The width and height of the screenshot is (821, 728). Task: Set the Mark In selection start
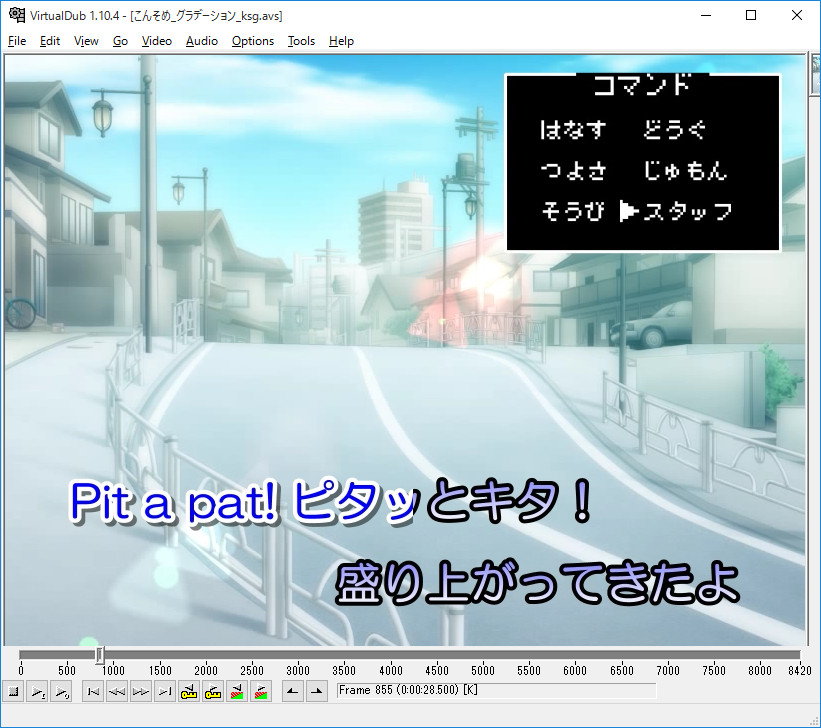click(293, 691)
